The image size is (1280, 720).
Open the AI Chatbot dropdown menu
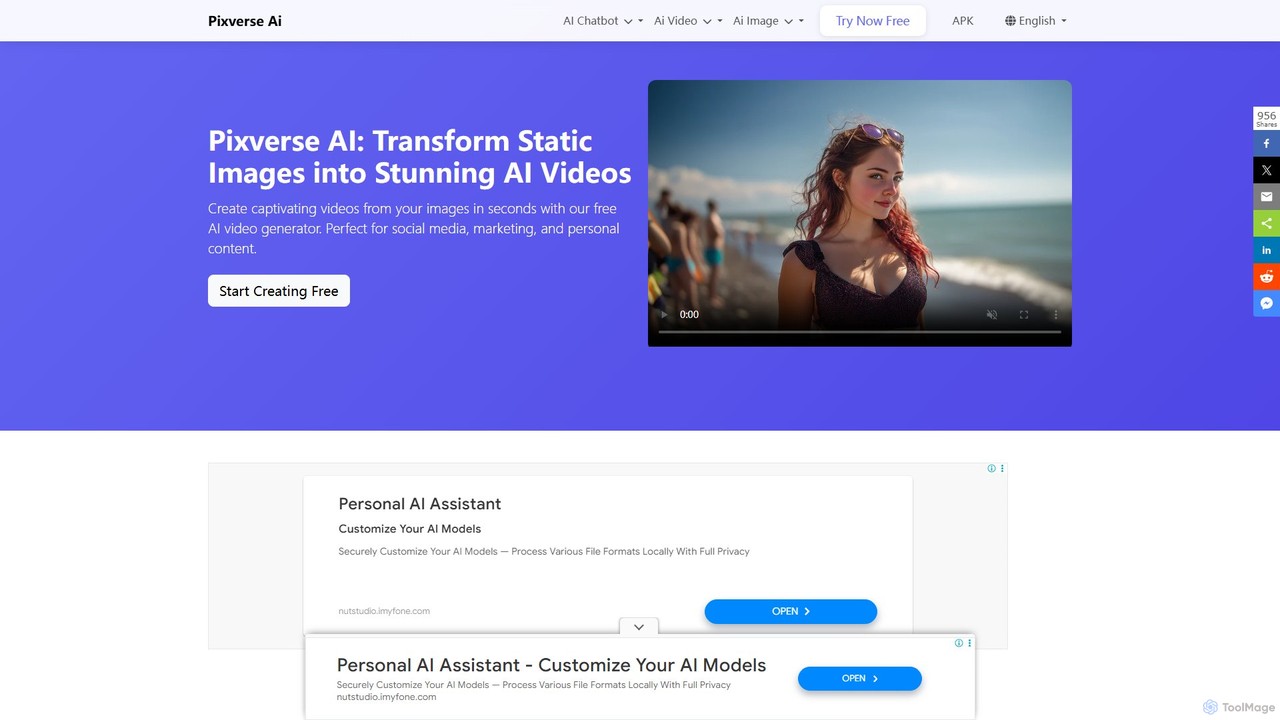point(603,20)
